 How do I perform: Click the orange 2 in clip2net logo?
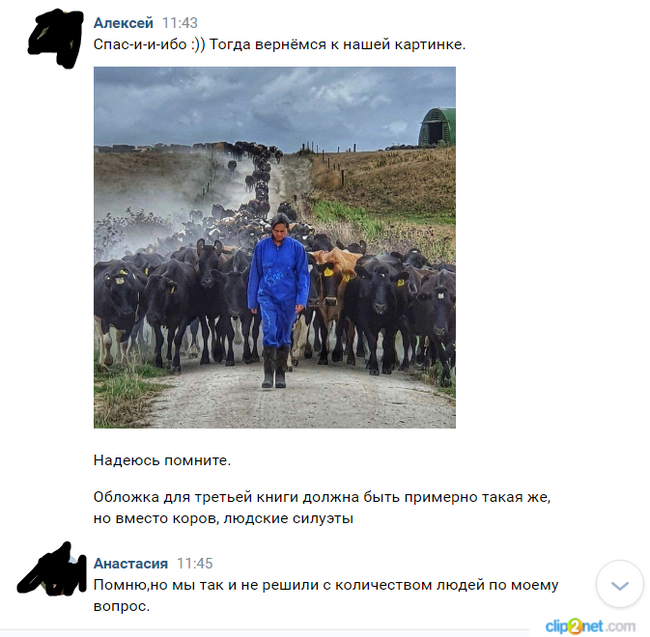575,626
